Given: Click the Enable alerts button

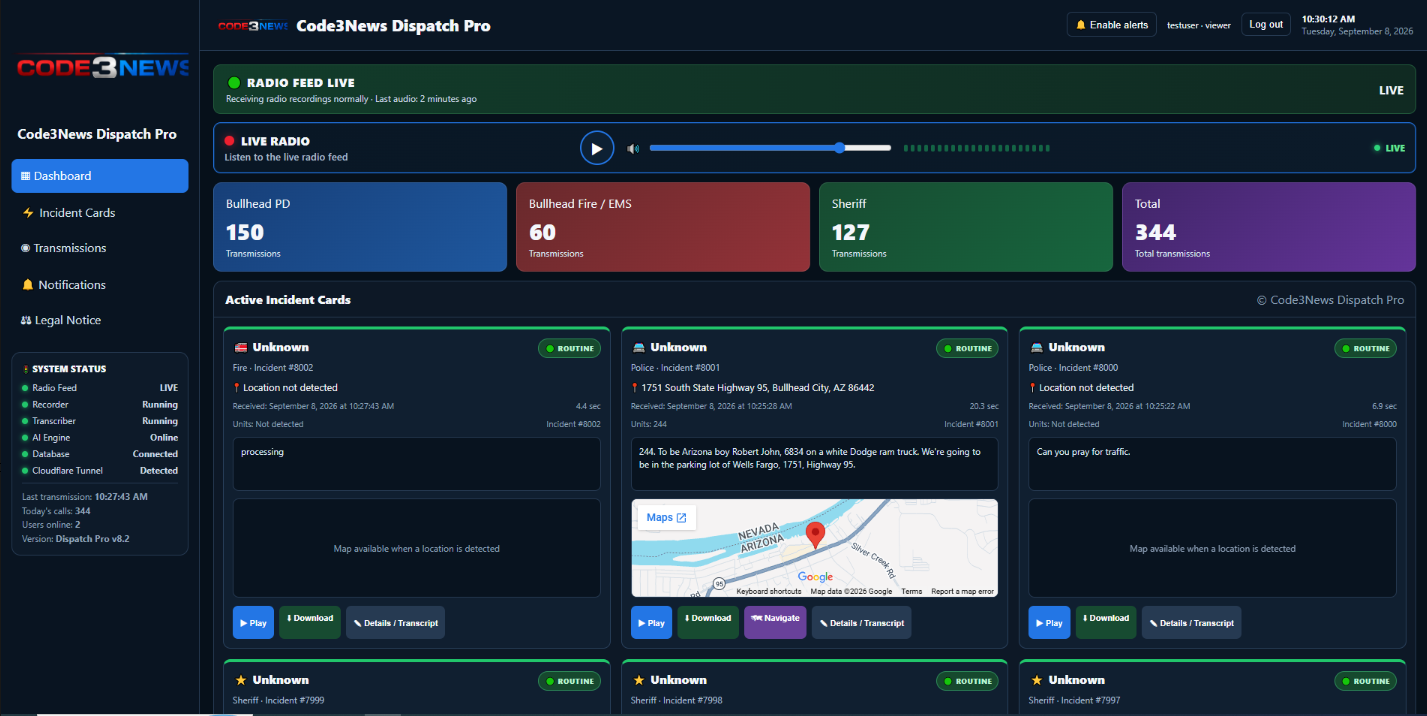Looking at the screenshot, I should pos(1111,25).
